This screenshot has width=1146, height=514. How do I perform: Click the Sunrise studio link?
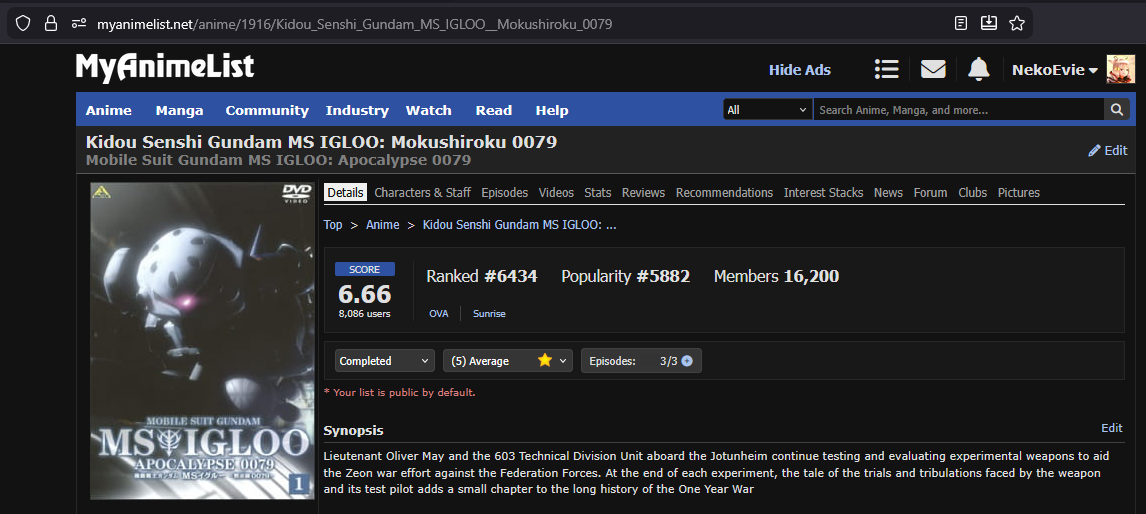coord(489,314)
